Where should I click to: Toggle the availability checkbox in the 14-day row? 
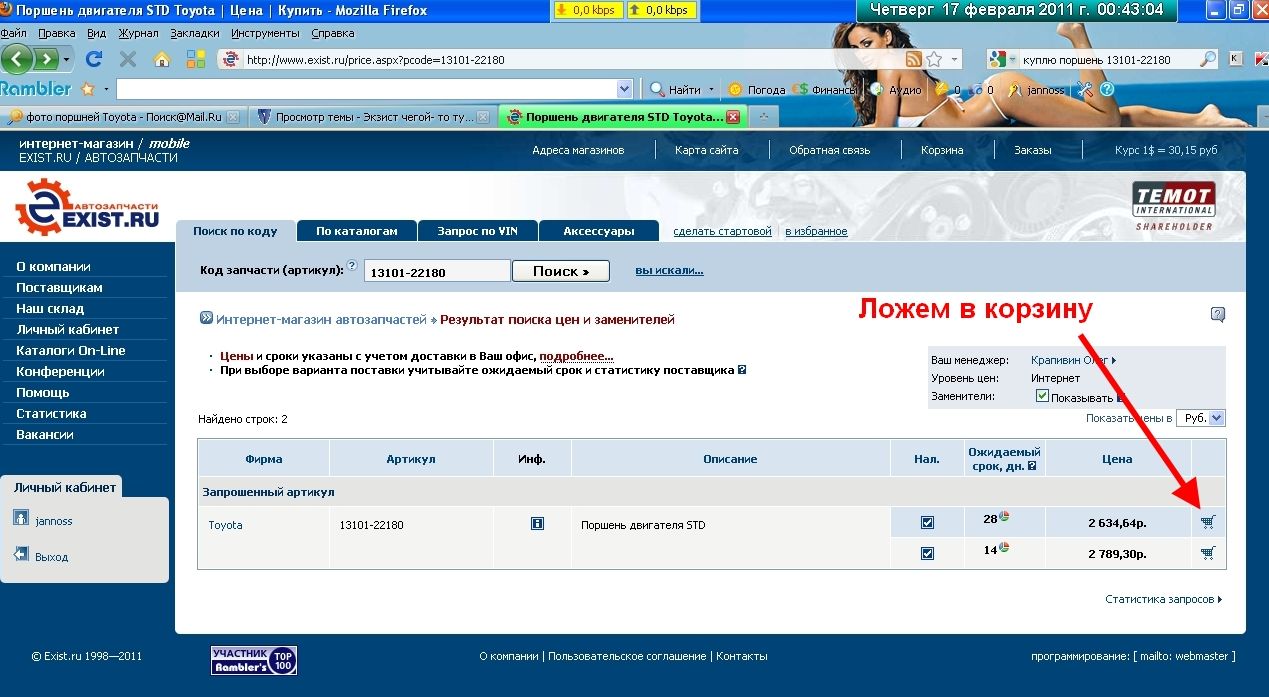[x=927, y=553]
